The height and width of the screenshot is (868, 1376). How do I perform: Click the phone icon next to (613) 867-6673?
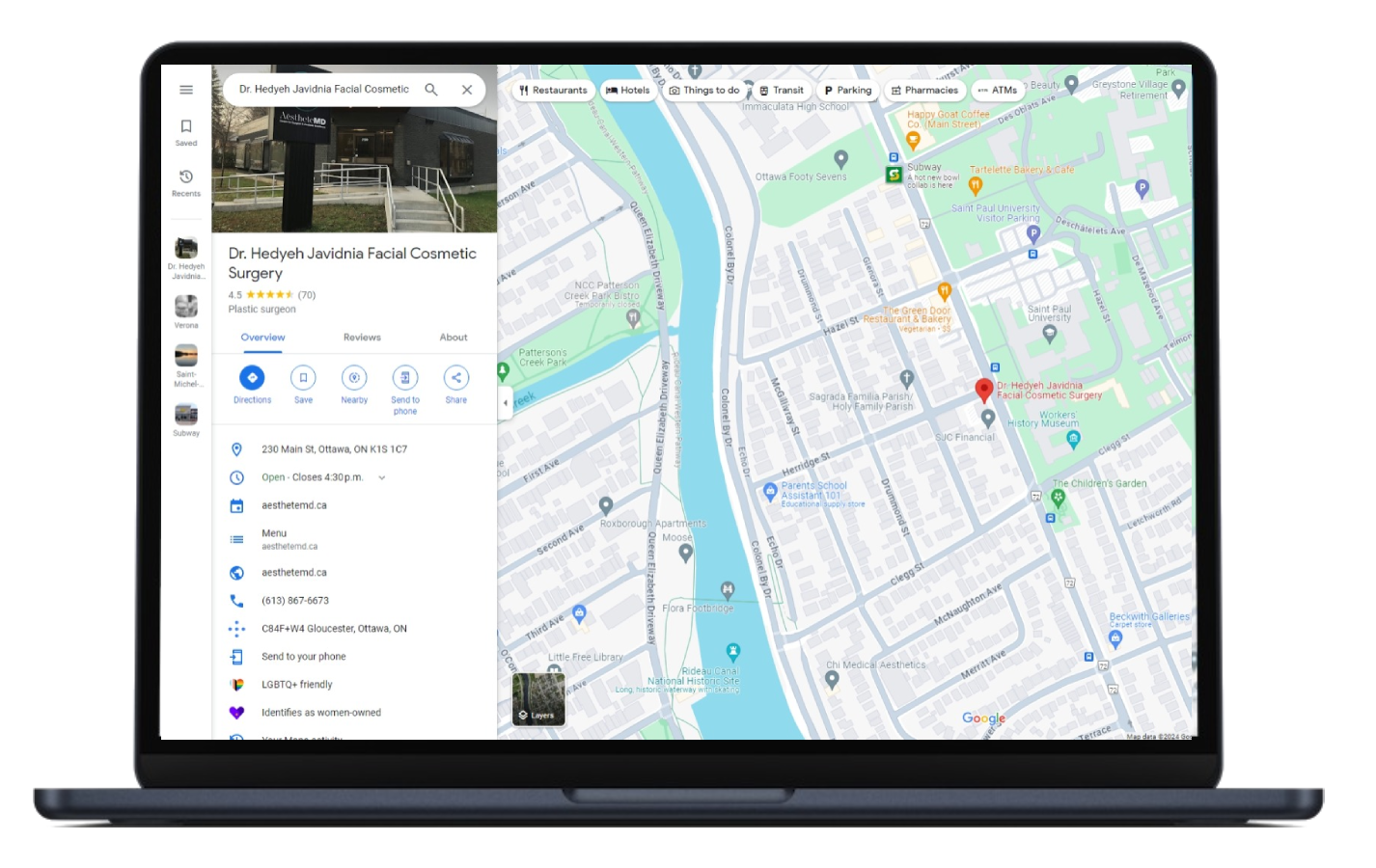pos(236,601)
